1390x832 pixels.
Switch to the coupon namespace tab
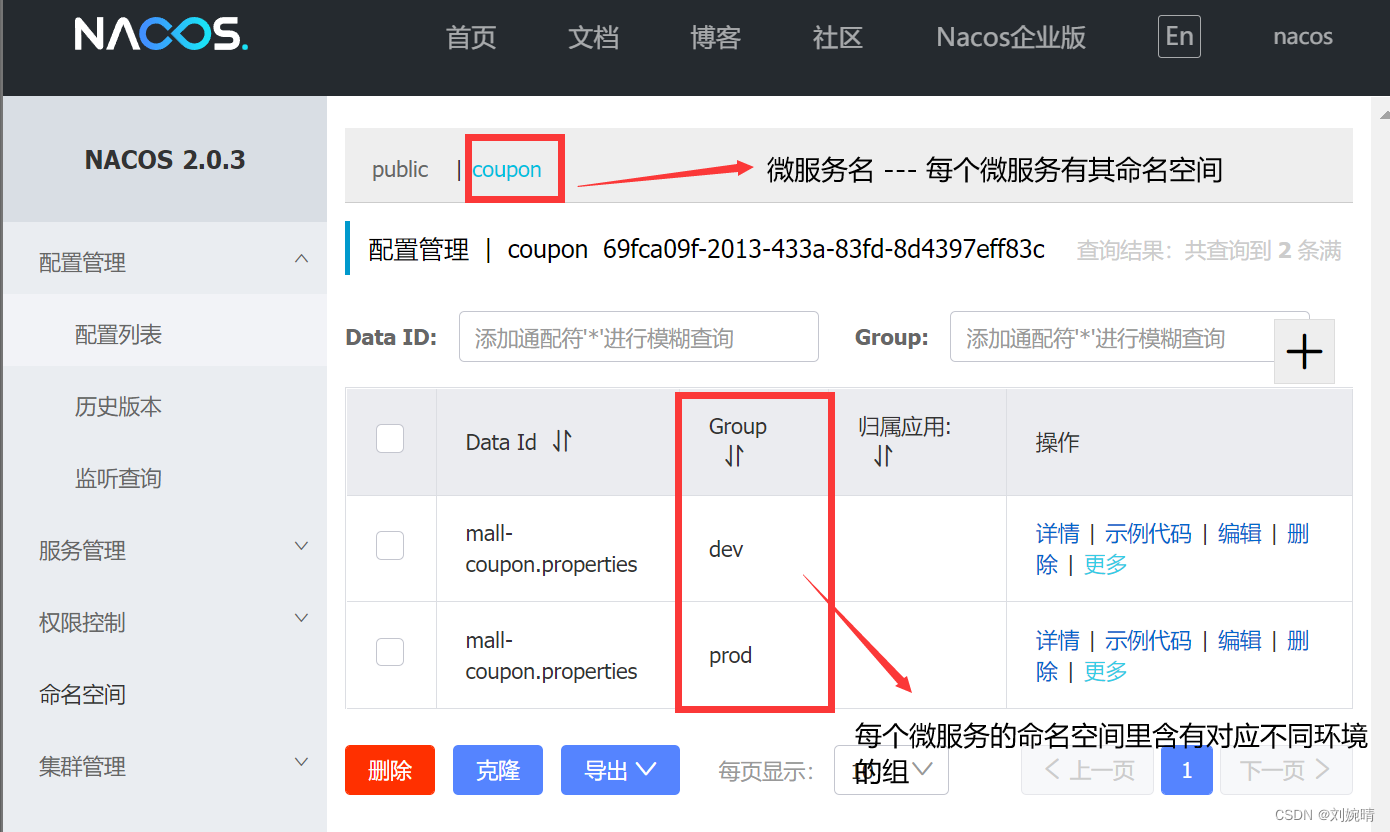507,170
